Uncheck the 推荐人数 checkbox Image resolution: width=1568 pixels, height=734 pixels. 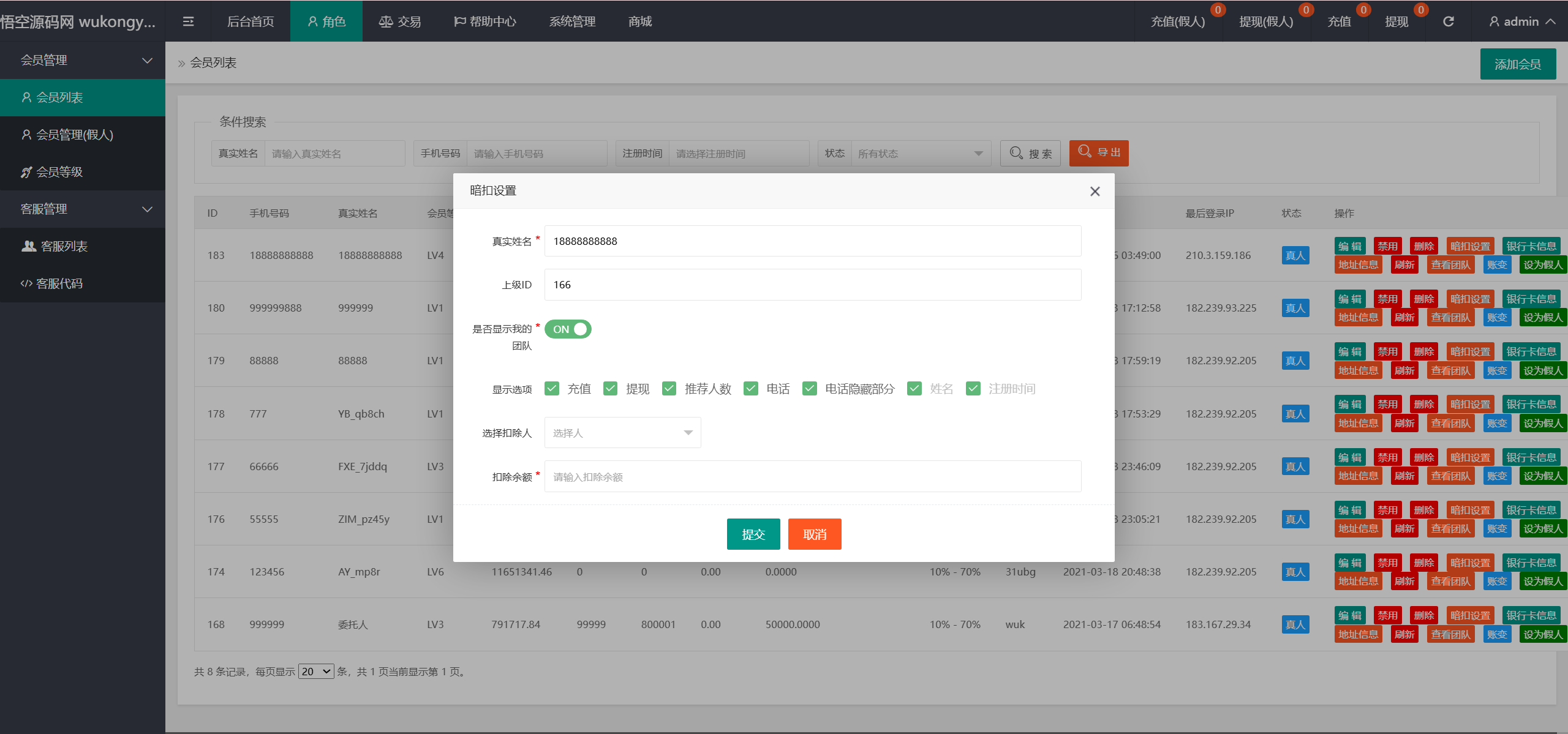669,389
